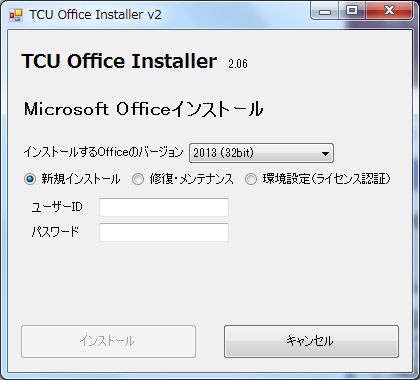420x380 pixels.
Task: Maximize the installer window
Action: (x=352, y=11)
